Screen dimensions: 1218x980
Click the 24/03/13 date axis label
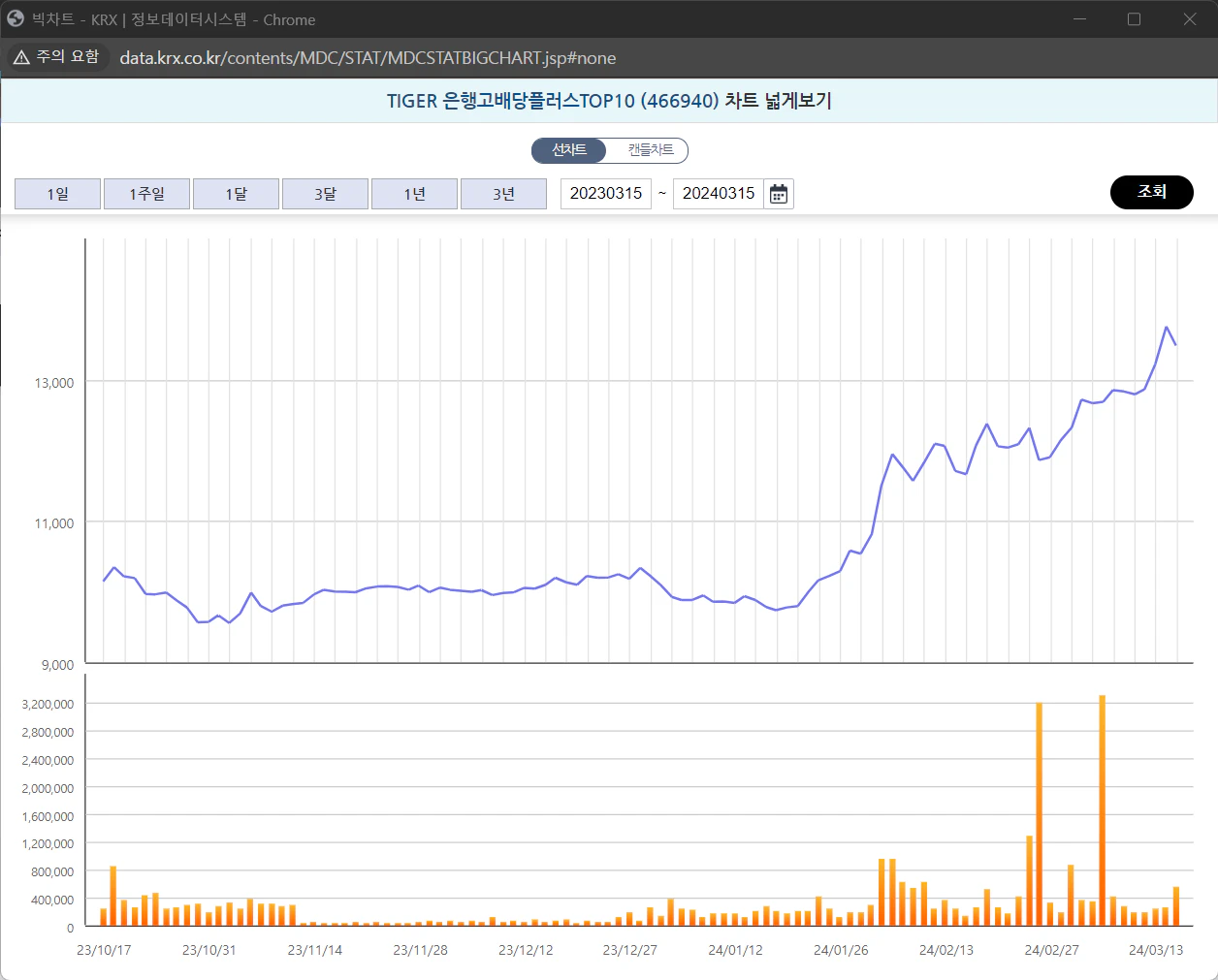pos(1156,951)
